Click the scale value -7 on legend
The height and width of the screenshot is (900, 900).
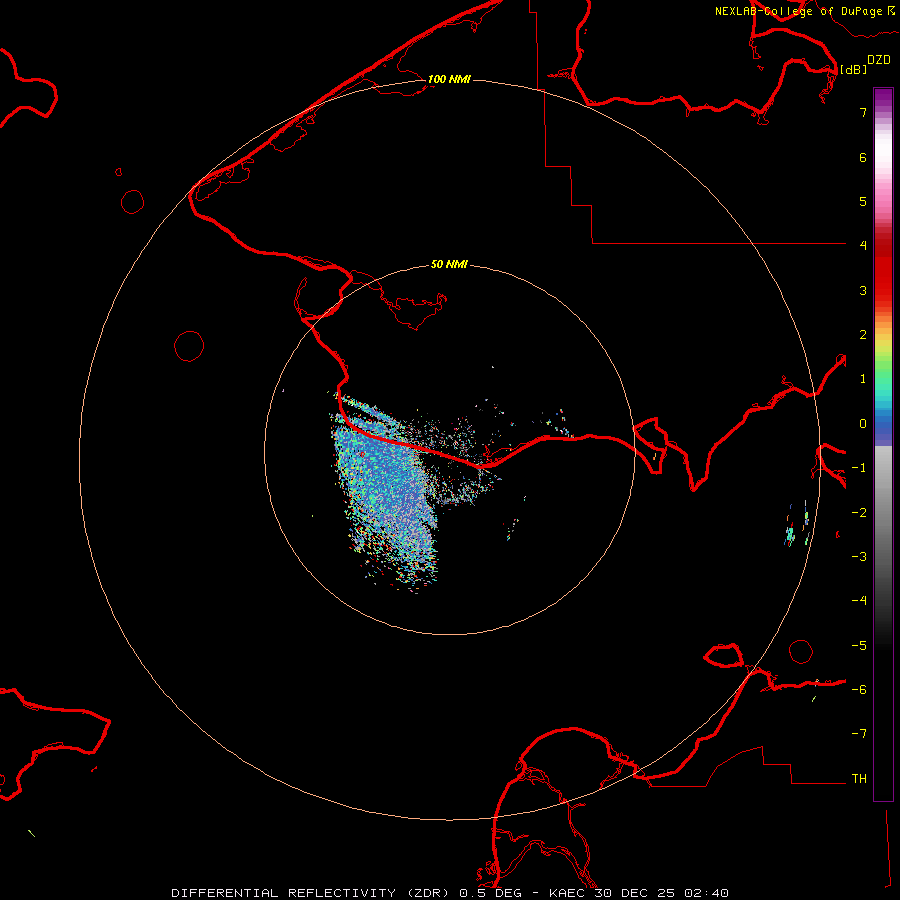click(x=859, y=734)
